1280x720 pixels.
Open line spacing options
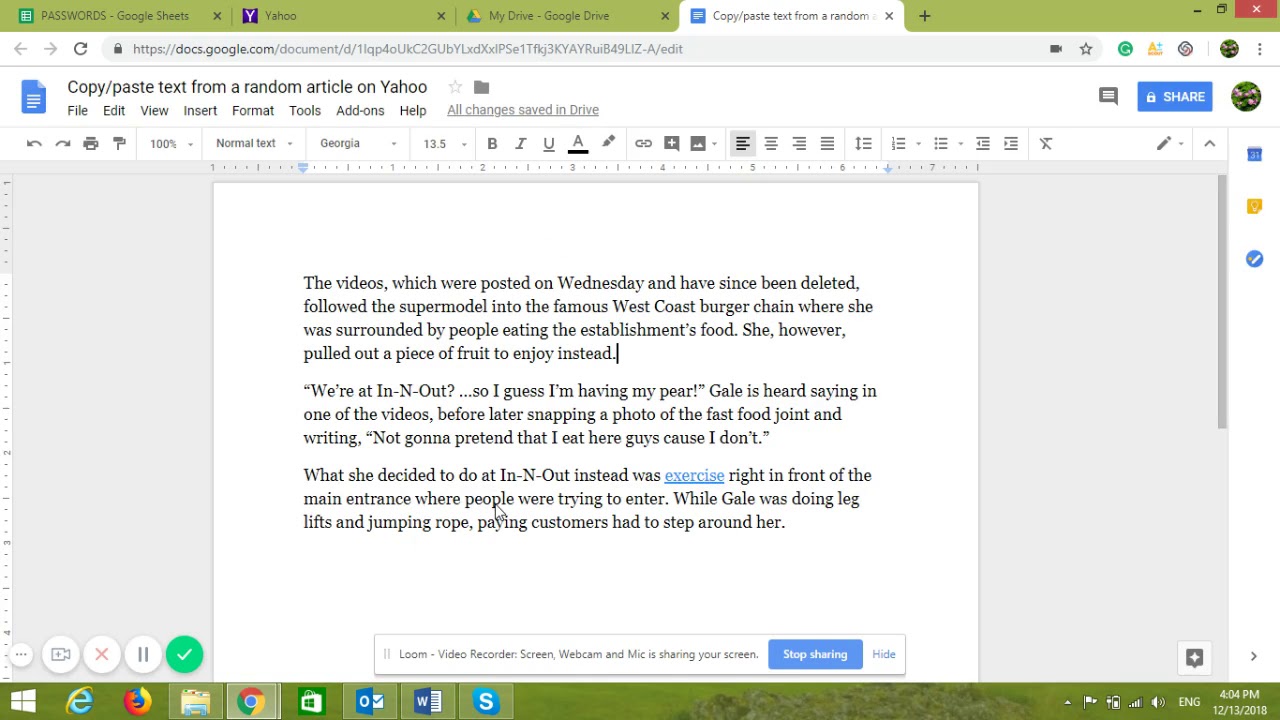[x=863, y=144]
